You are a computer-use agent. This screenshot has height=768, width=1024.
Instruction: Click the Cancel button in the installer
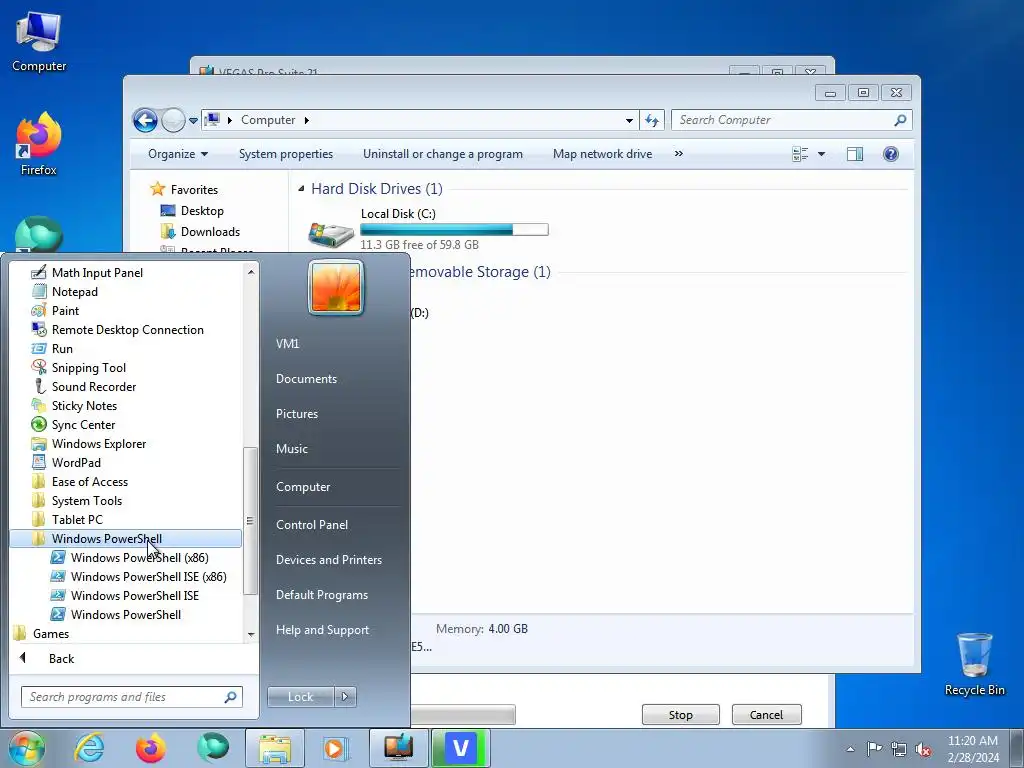pyautogui.click(x=766, y=714)
